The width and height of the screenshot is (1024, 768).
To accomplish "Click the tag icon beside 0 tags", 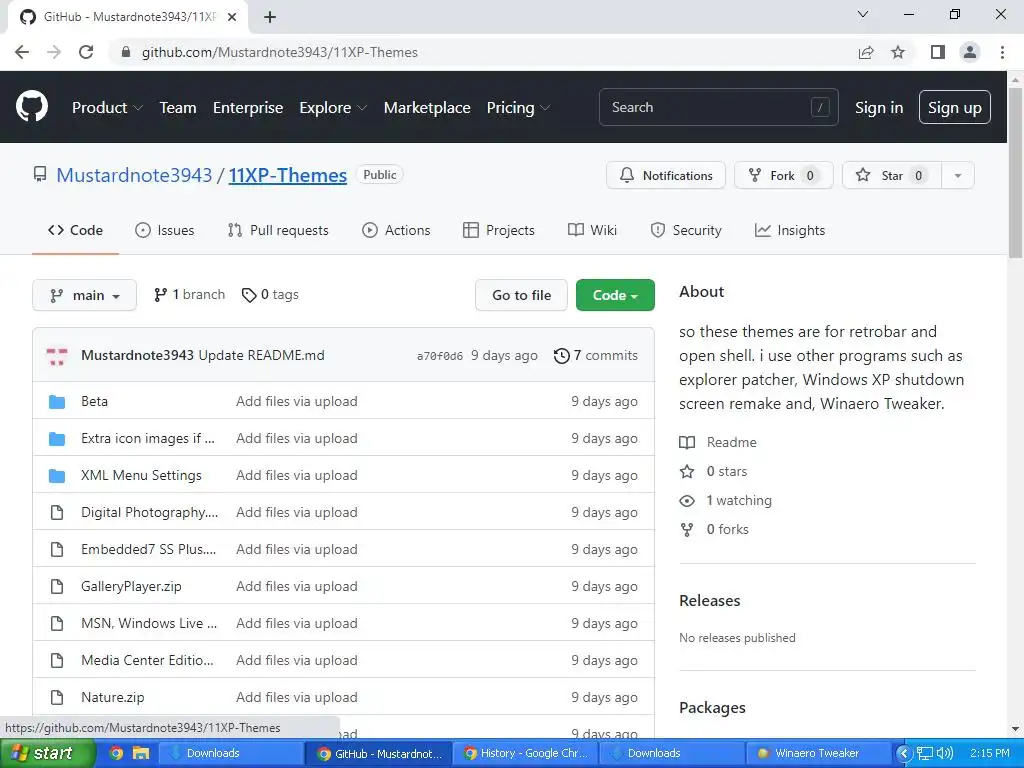I will pos(249,295).
